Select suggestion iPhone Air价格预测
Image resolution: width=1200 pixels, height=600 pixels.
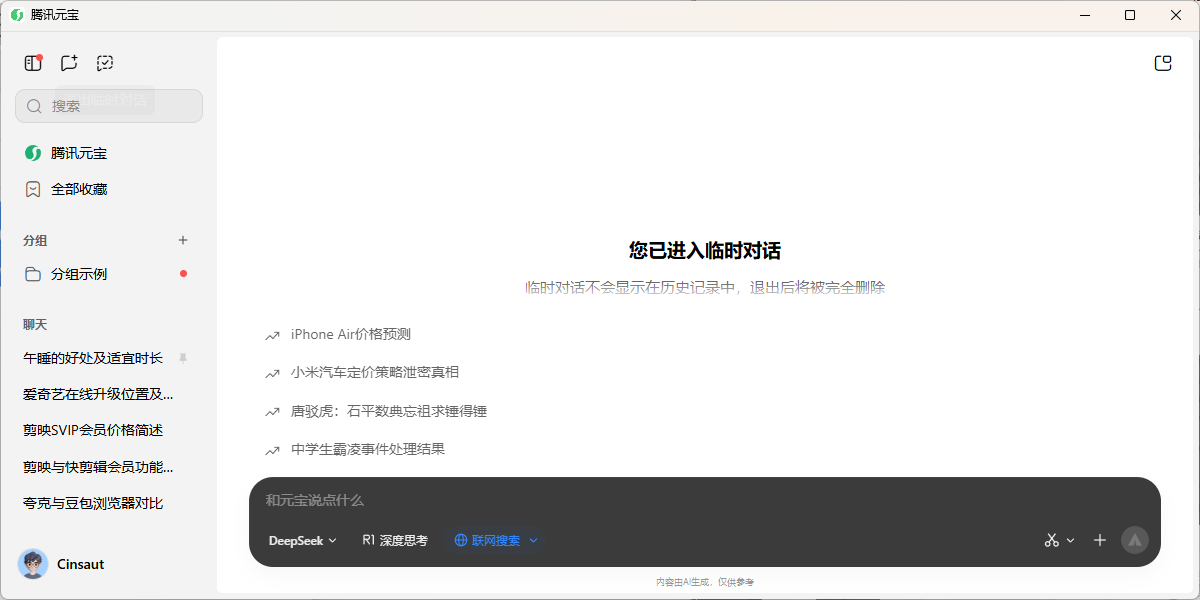tap(350, 334)
